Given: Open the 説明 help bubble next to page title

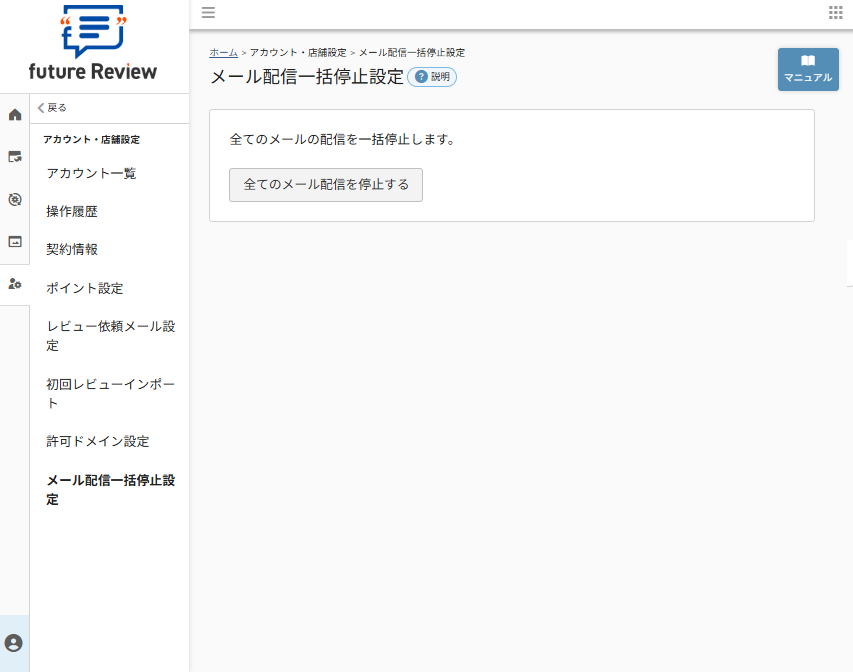Looking at the screenshot, I should point(431,76).
